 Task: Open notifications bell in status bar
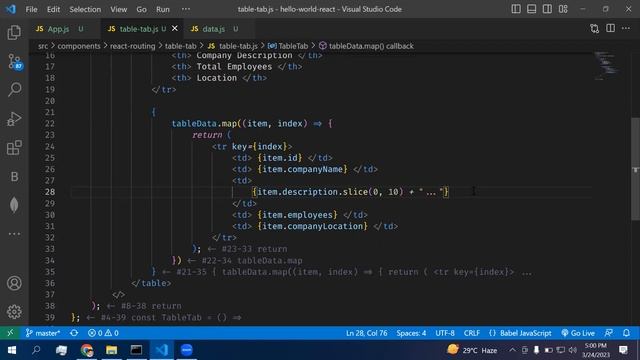pos(626,333)
